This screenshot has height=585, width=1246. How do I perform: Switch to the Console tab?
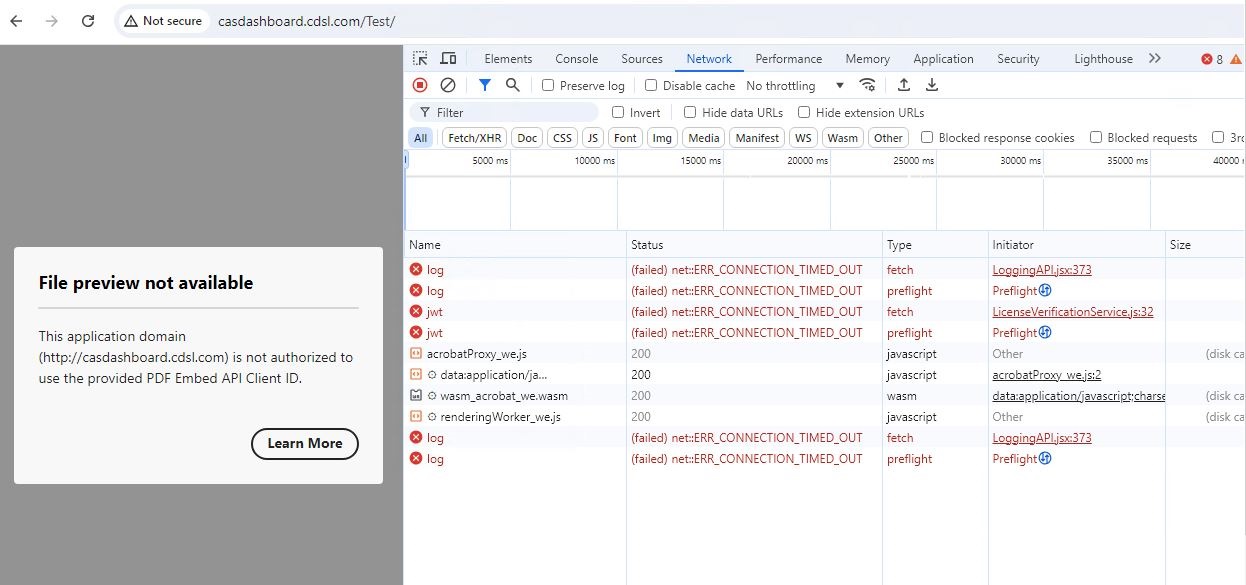coord(576,58)
